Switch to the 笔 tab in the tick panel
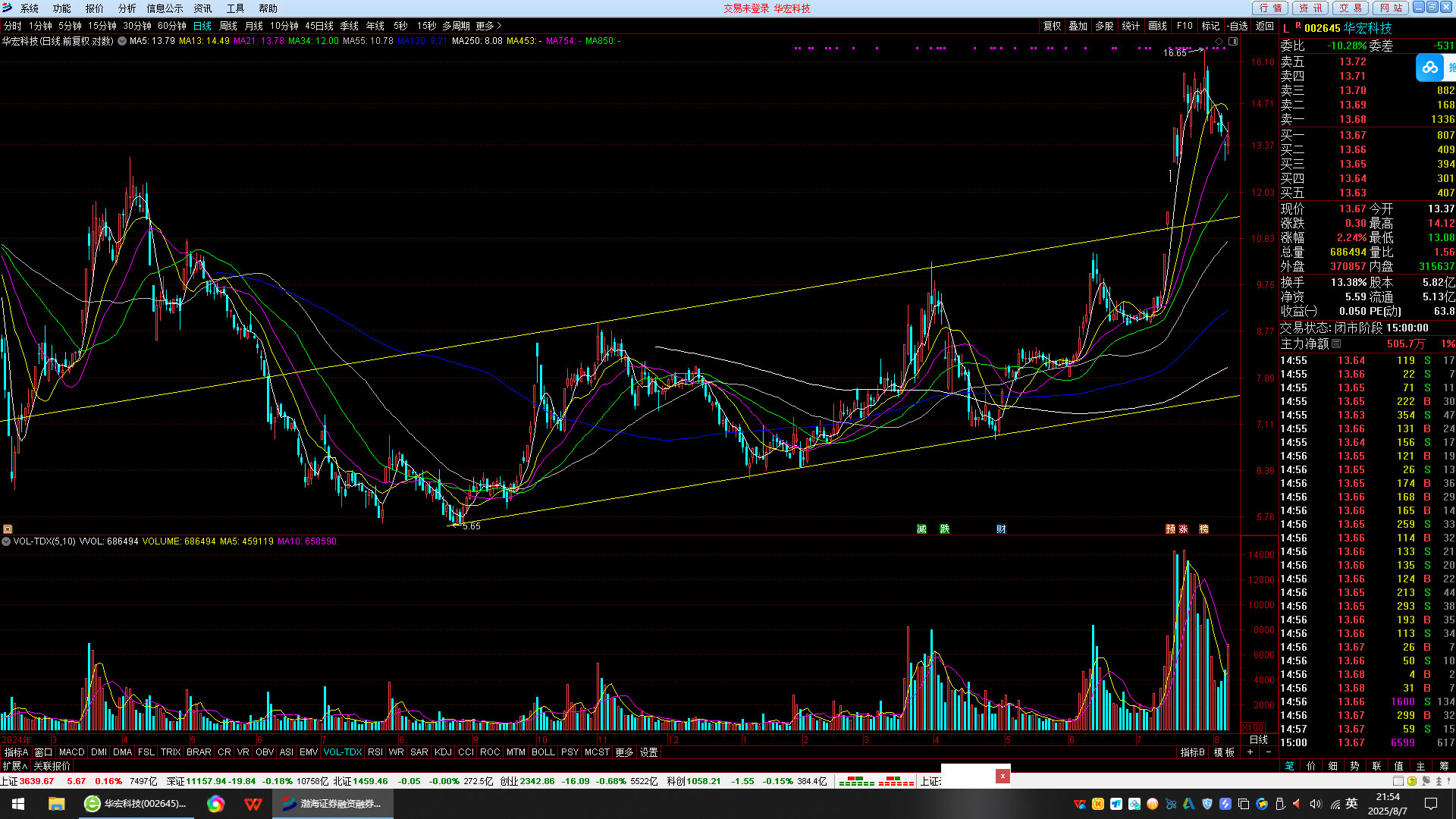 [x=1289, y=766]
